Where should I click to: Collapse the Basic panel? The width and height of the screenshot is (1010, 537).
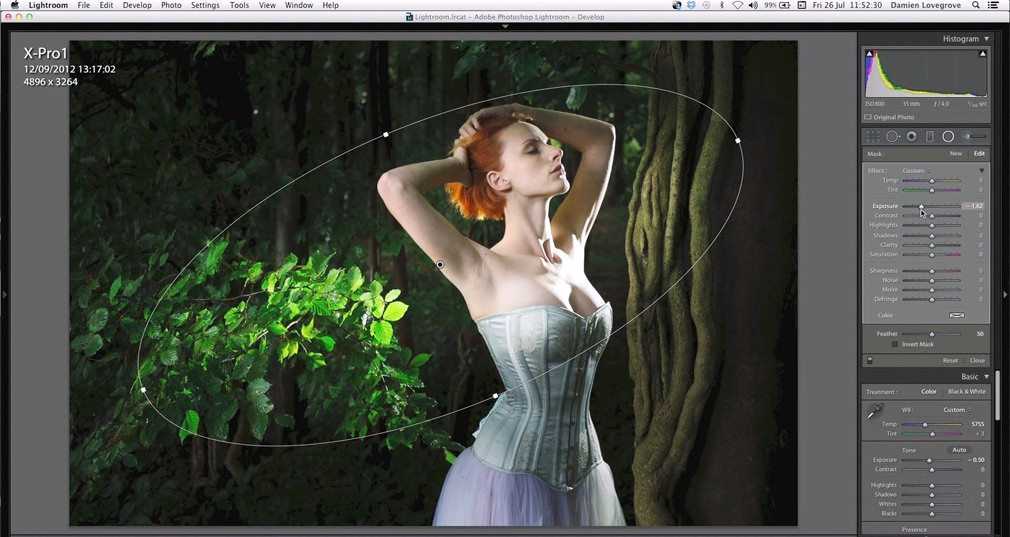point(986,377)
